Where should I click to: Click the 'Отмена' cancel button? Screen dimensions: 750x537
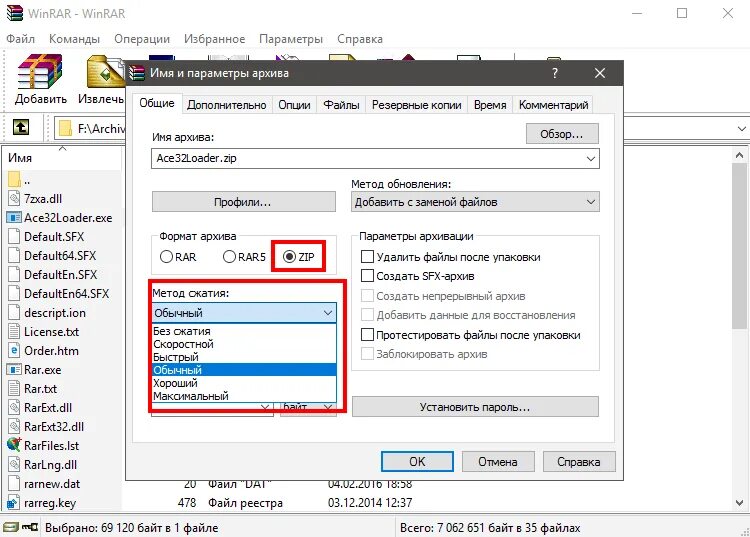click(x=498, y=461)
